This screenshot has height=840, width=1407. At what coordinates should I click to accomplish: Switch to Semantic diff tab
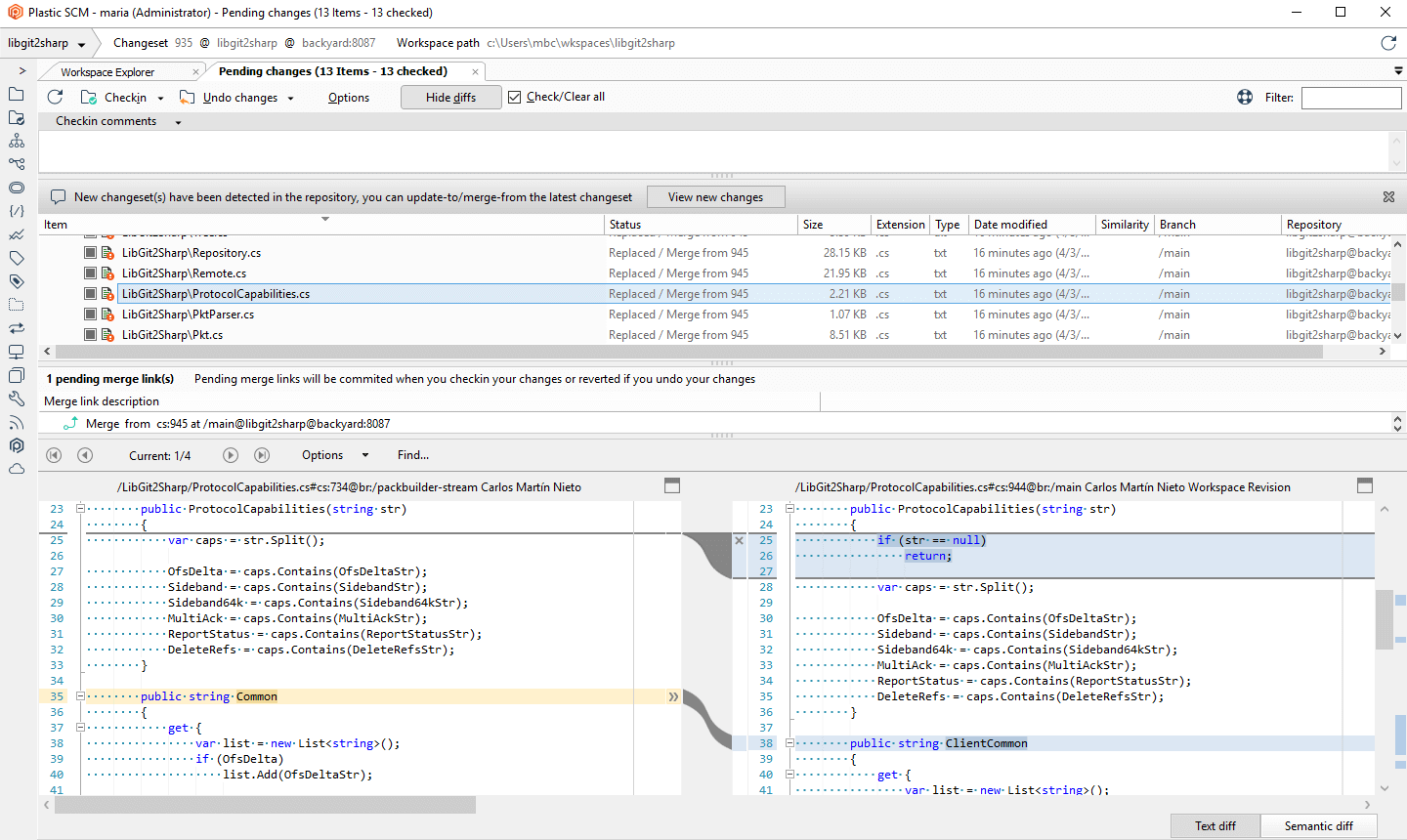(x=1319, y=825)
